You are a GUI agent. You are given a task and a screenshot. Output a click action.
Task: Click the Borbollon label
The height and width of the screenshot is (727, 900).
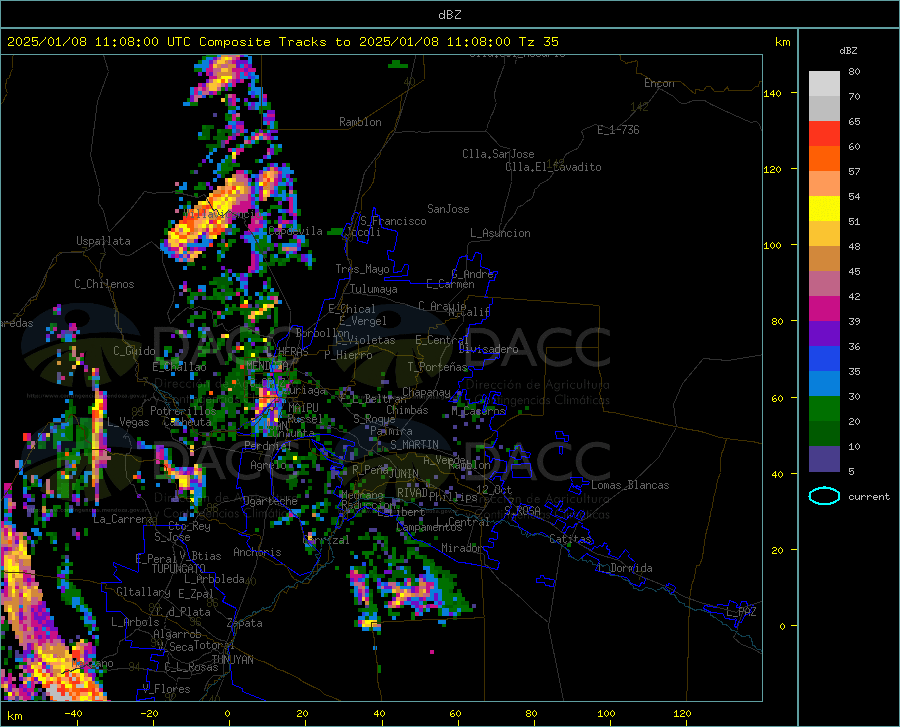(322, 333)
